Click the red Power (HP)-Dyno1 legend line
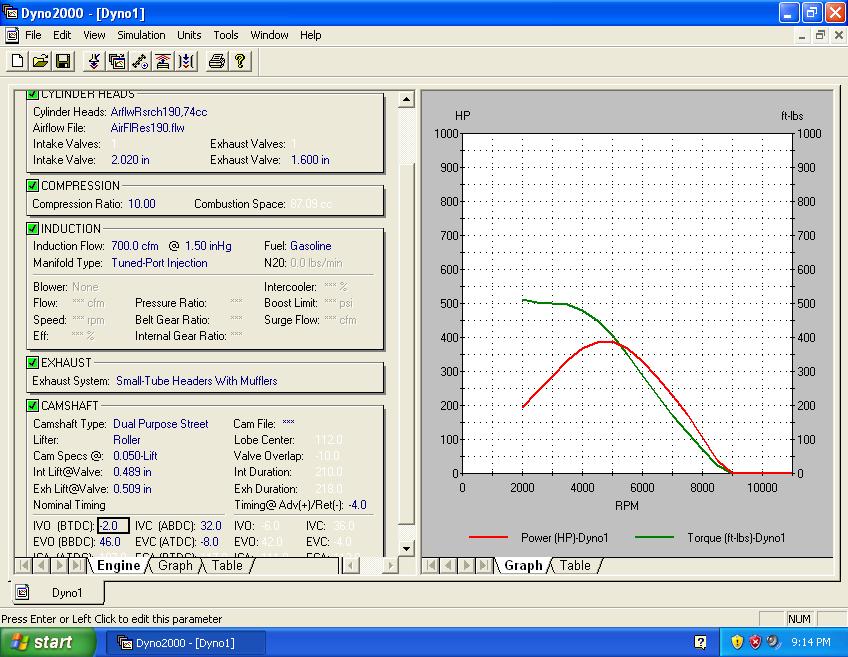Screen dimensions: 848x657 [x=488, y=538]
